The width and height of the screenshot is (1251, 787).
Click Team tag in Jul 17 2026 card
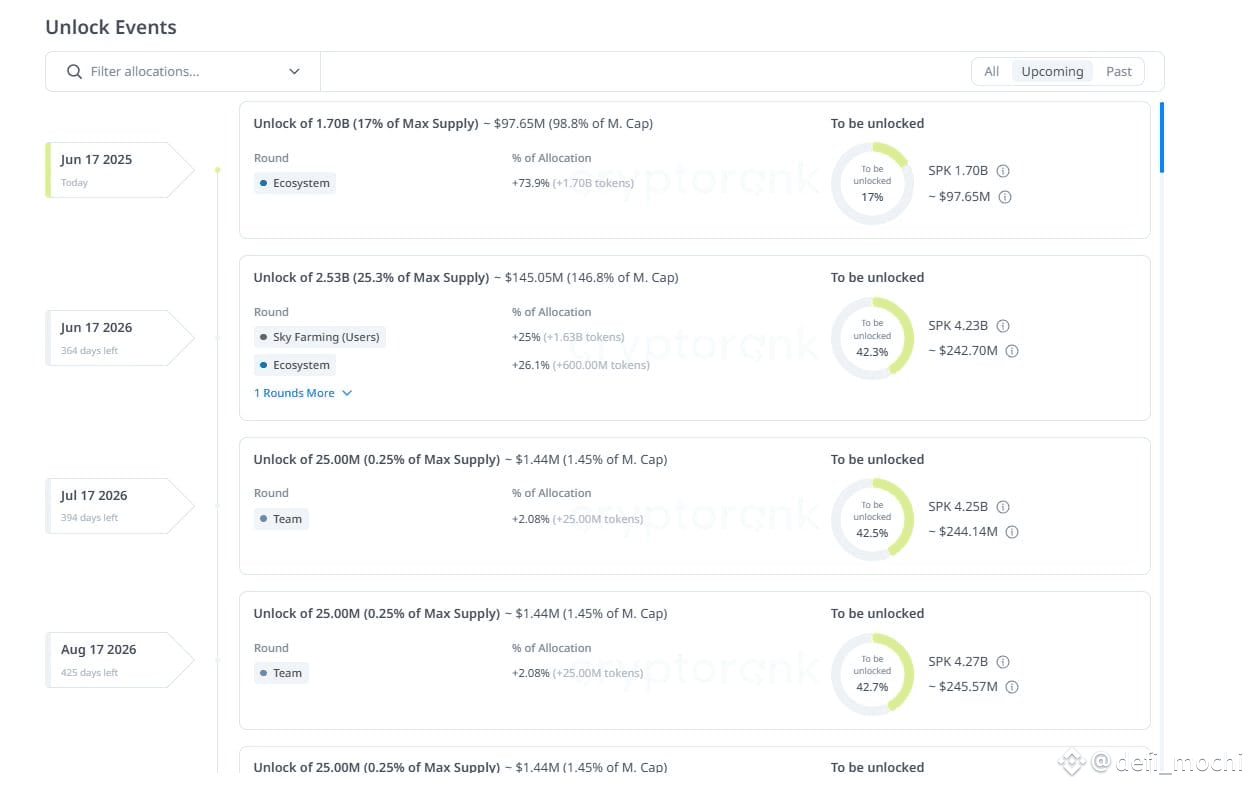click(281, 519)
